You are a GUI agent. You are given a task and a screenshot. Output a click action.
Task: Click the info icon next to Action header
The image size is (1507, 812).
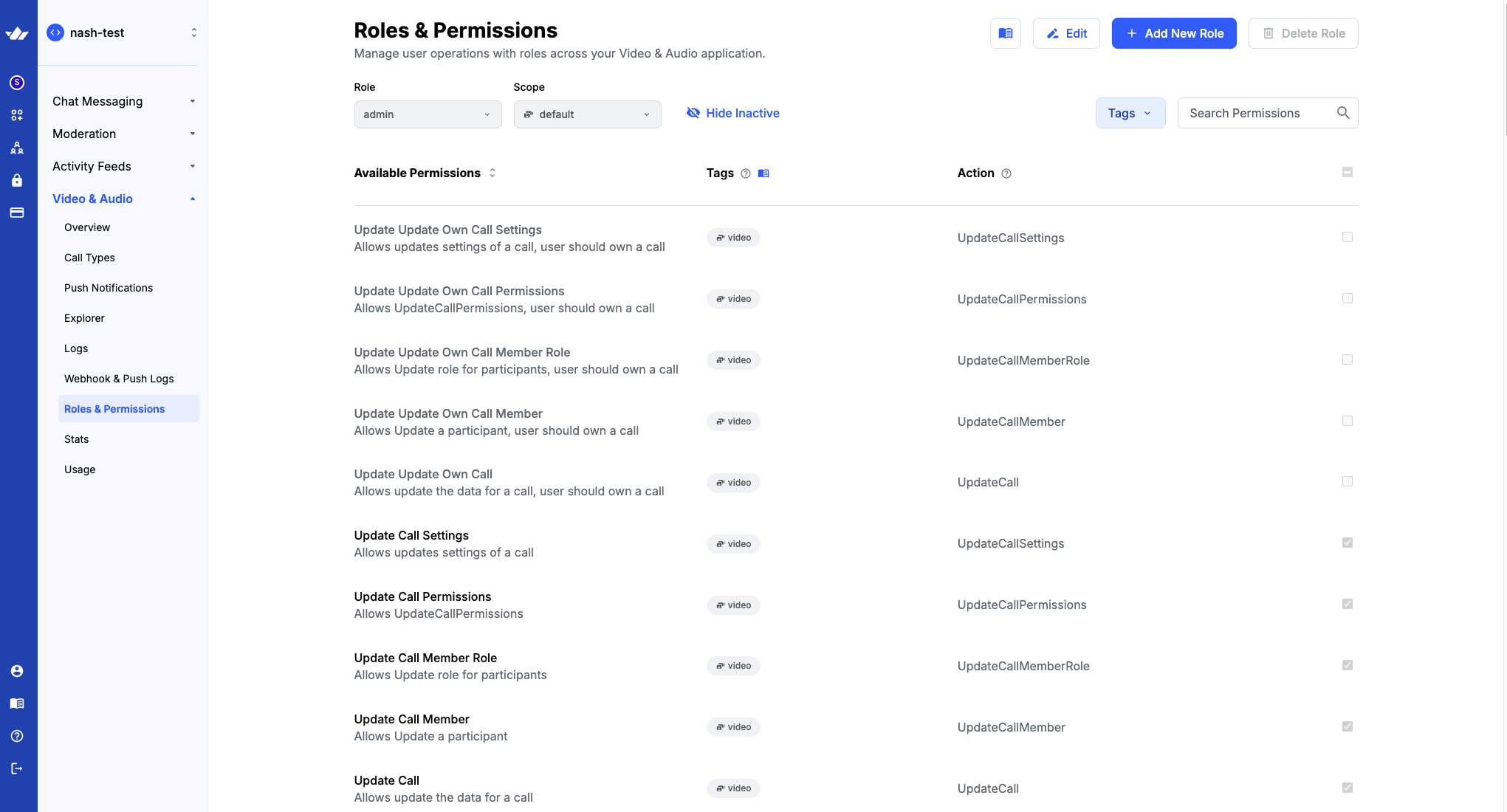pyautogui.click(x=1006, y=173)
